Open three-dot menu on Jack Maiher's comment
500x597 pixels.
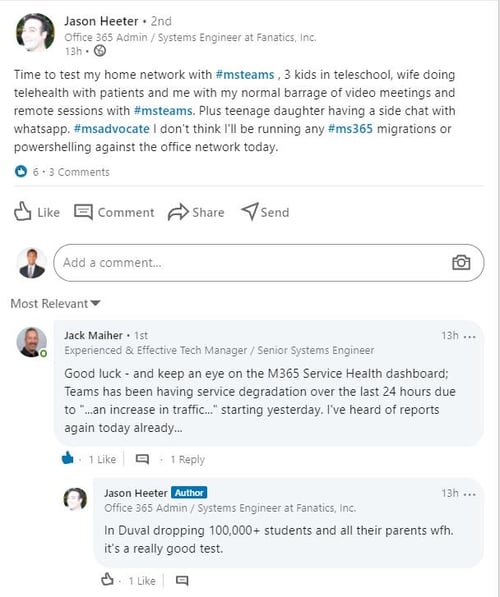470,337
